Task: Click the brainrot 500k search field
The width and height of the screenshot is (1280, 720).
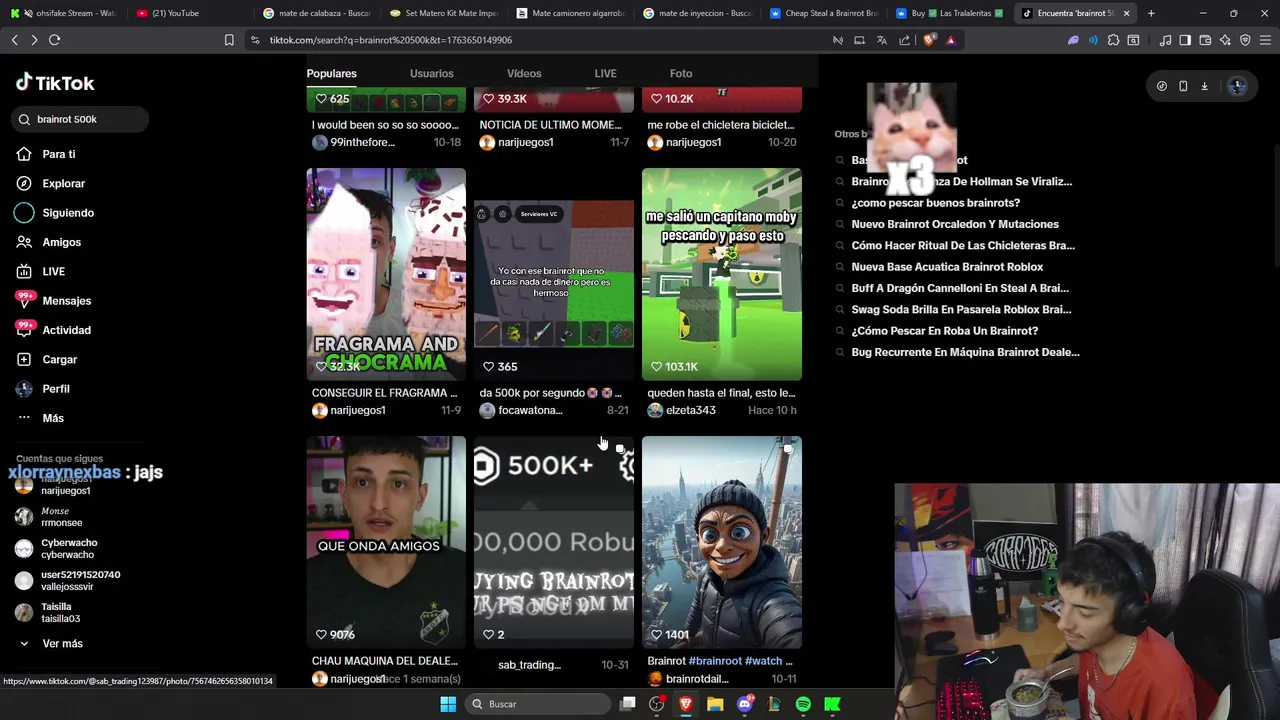Action: click(x=82, y=119)
